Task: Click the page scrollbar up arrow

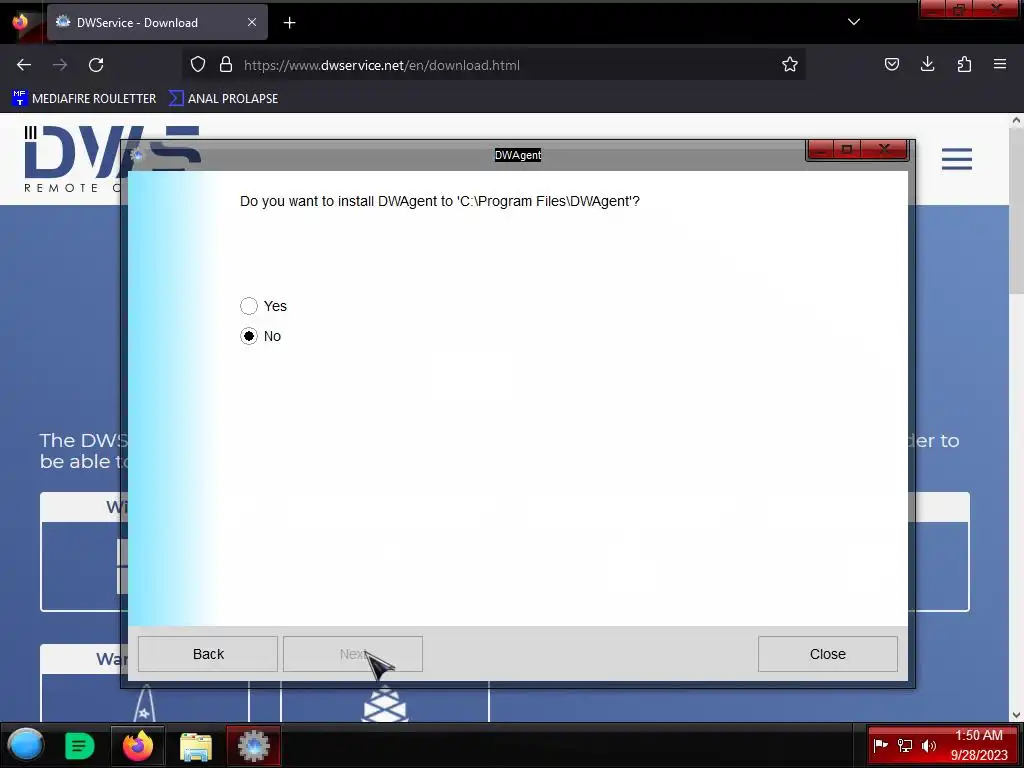Action: (x=1016, y=121)
